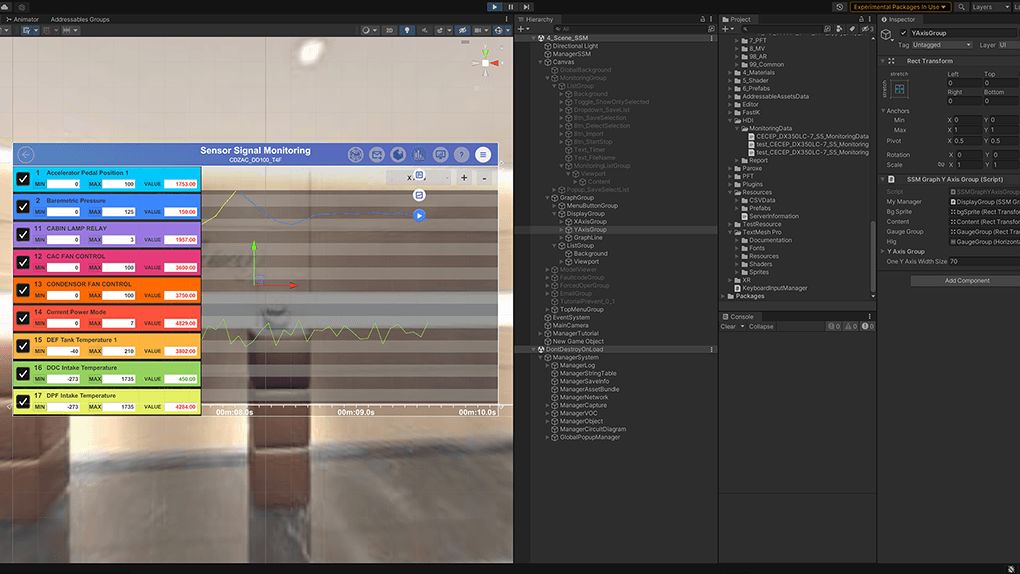Image resolution: width=1020 pixels, height=574 pixels.
Task: Click Collapse in the Console toolbar
Action: click(760, 327)
